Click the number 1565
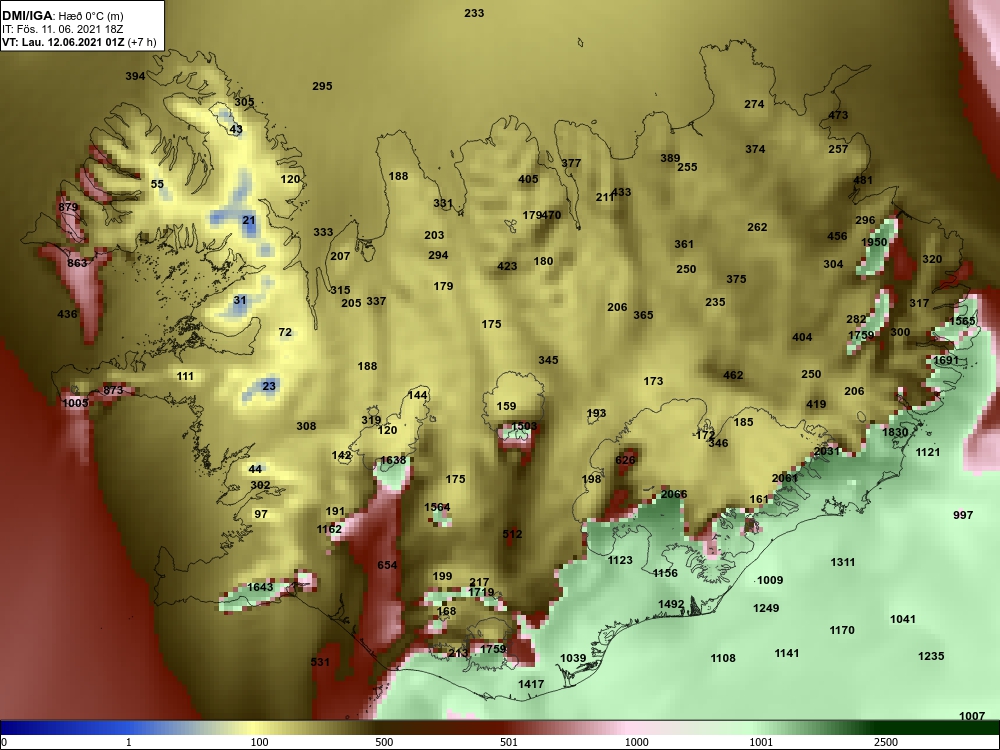This screenshot has height=750, width=1000. click(x=963, y=321)
